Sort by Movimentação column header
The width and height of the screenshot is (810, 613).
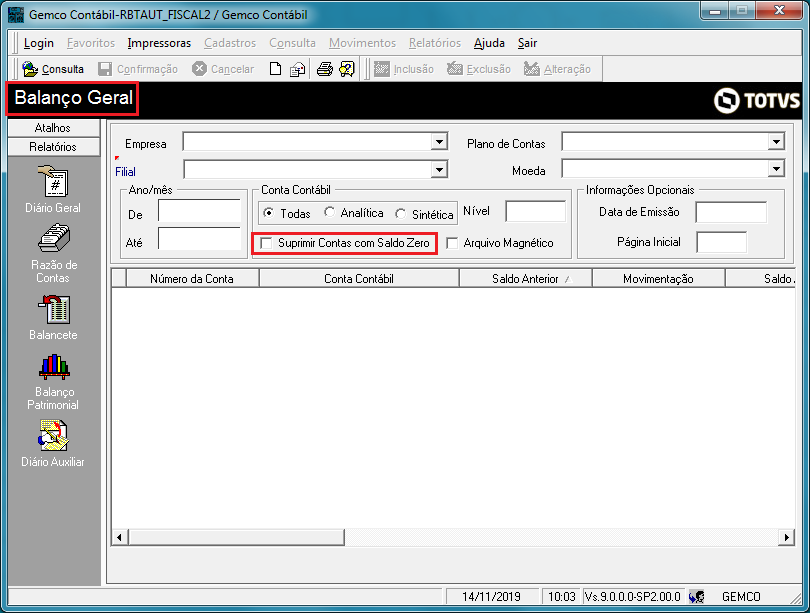pyautogui.click(x=658, y=279)
